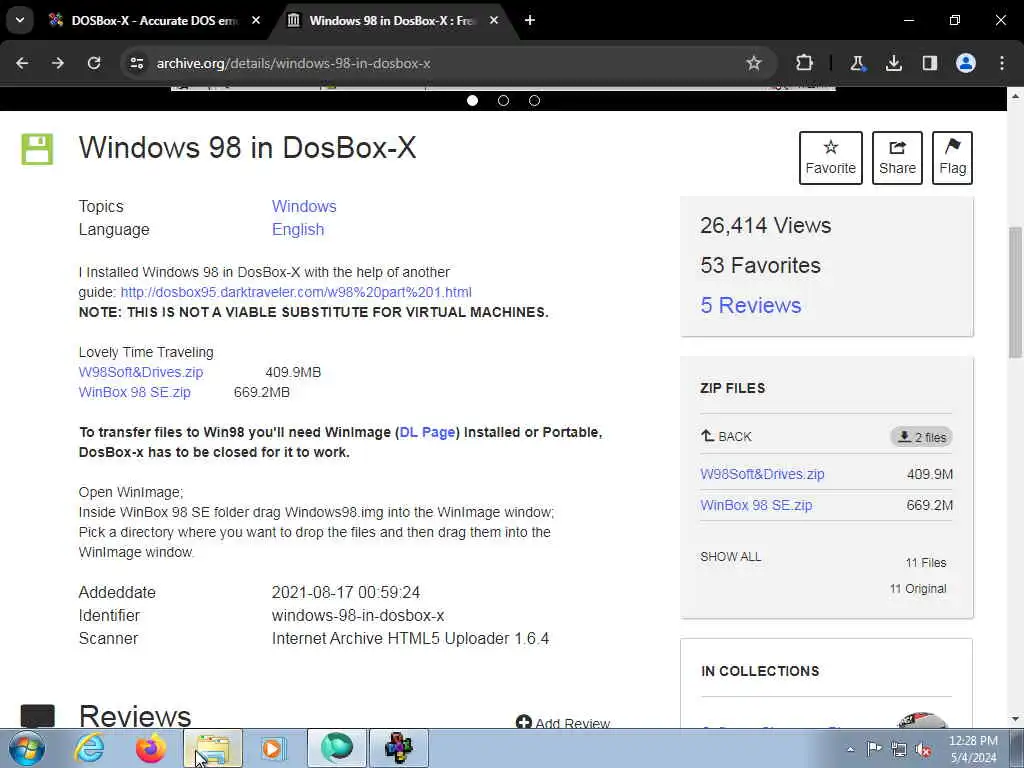Switch to DOSBox-X taskbar icon
Image resolution: width=1024 pixels, height=768 pixels.
pos(399,748)
